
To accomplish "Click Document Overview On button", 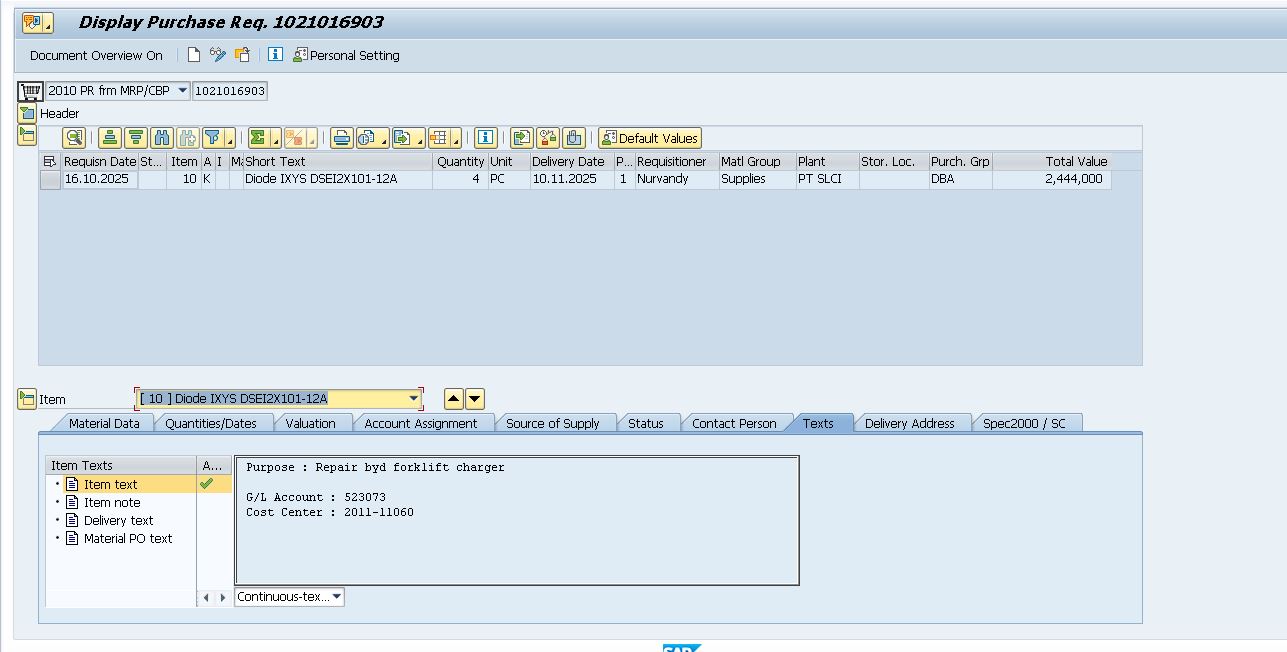I will point(96,55).
